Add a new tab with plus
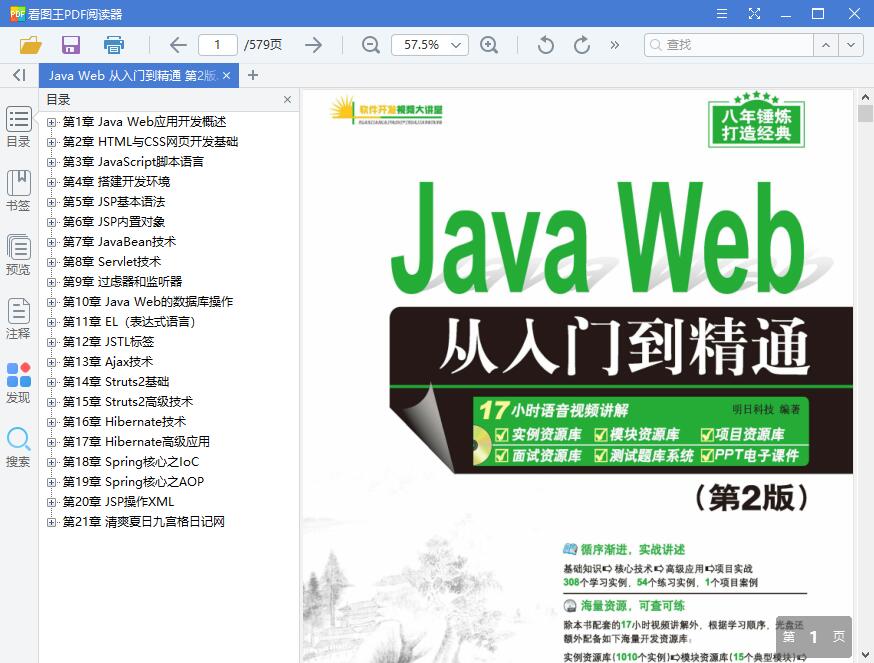 pos(253,75)
